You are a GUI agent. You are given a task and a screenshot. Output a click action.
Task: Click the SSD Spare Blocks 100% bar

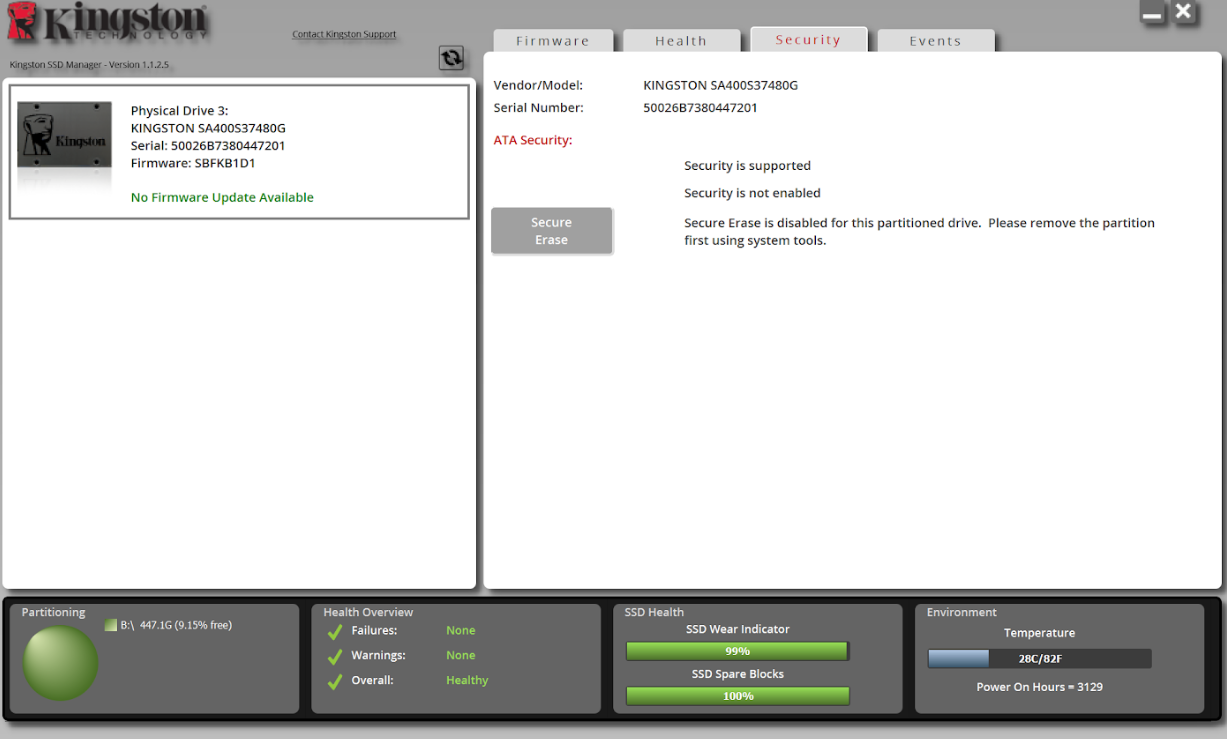point(737,696)
